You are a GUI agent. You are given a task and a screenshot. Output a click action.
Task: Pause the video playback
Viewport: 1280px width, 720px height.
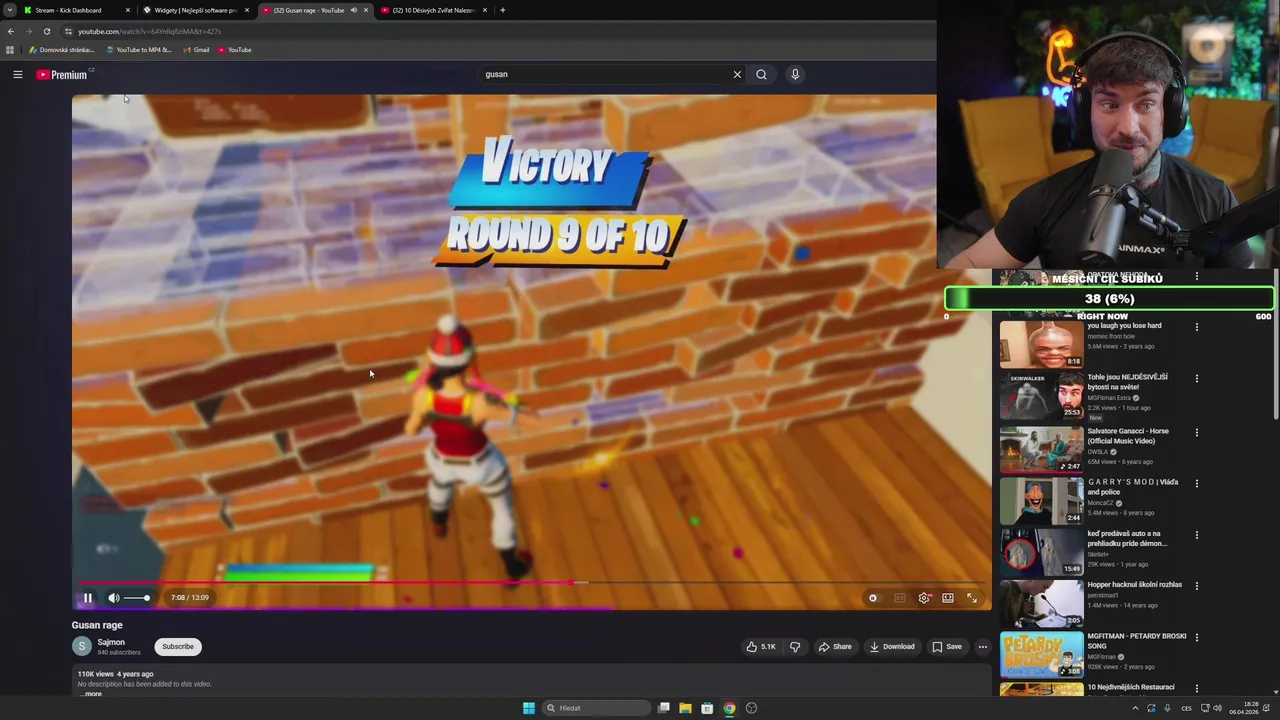tap(87, 598)
